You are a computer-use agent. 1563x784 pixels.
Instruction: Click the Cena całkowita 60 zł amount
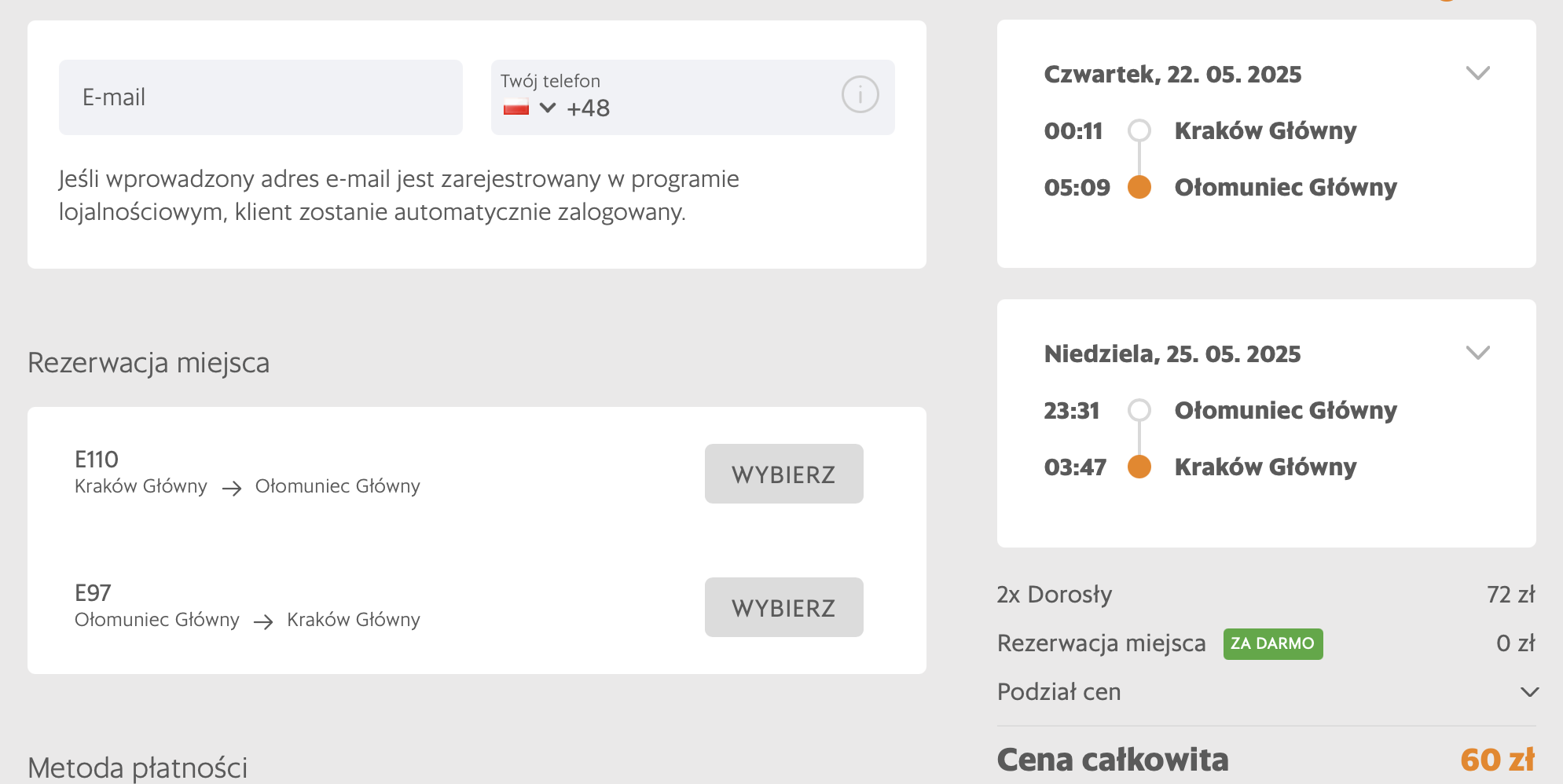1496,760
